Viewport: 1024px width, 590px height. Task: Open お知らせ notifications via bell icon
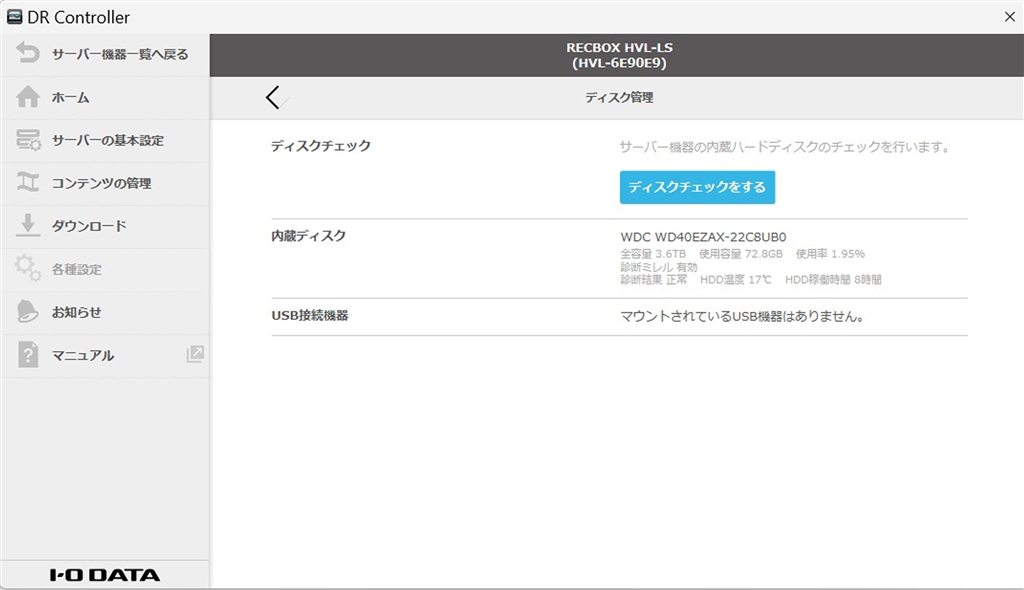(x=30, y=311)
